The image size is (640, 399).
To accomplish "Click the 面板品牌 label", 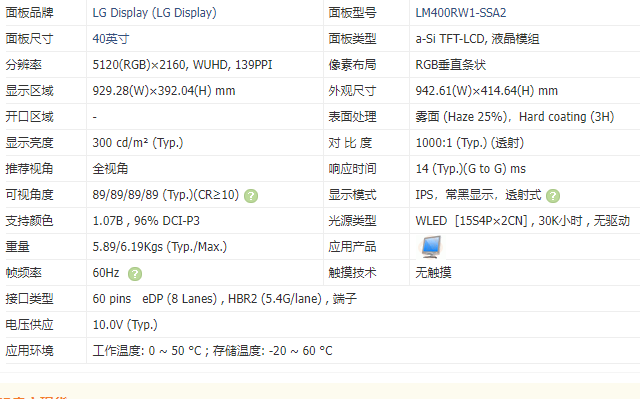I will 29,13.
